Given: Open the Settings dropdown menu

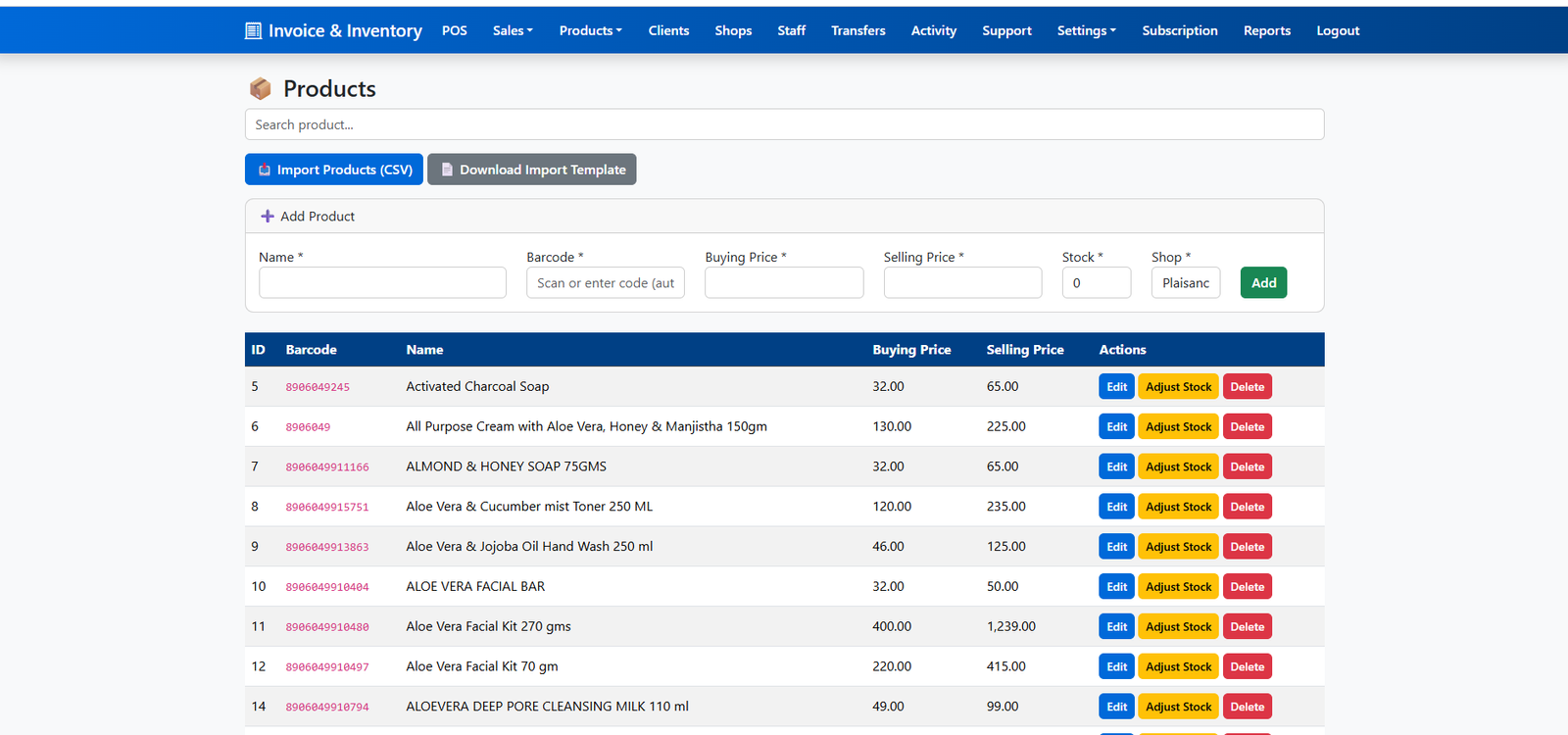Looking at the screenshot, I should (x=1086, y=30).
